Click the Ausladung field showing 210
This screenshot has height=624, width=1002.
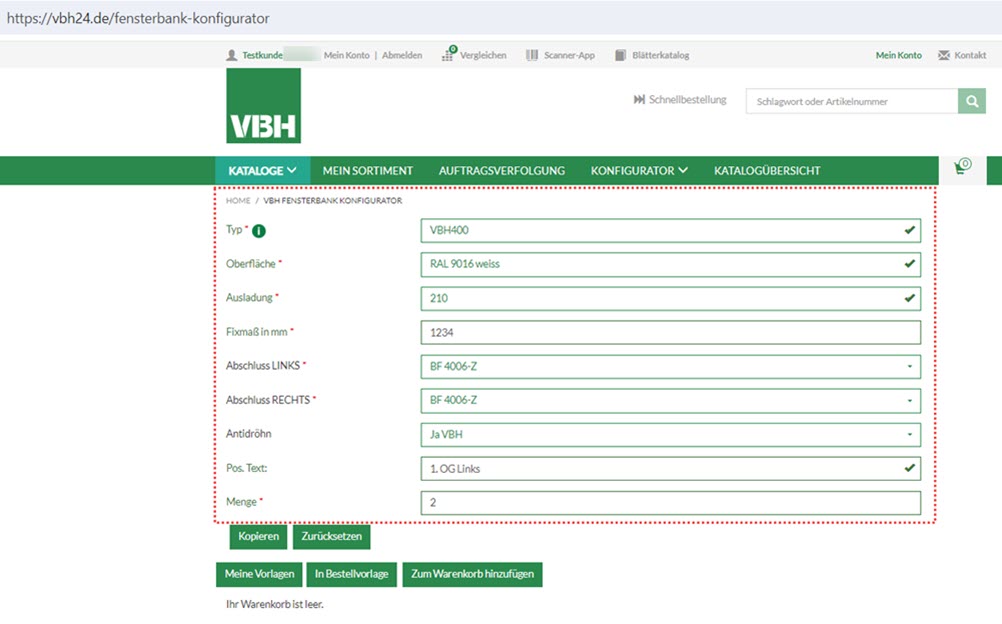pyautogui.click(x=670, y=299)
